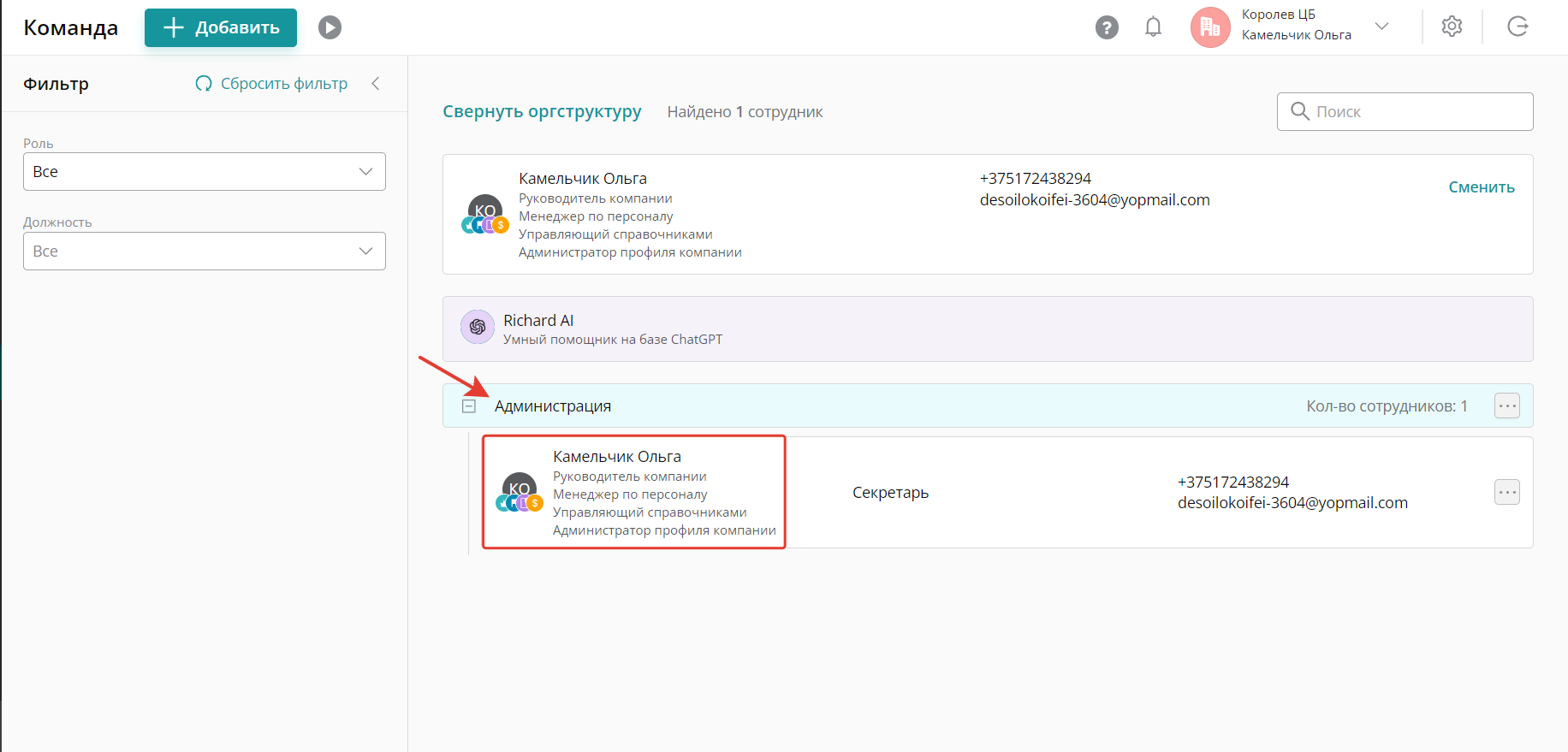Play the video tutorial icon
This screenshot has width=1568, height=752.
[330, 27]
